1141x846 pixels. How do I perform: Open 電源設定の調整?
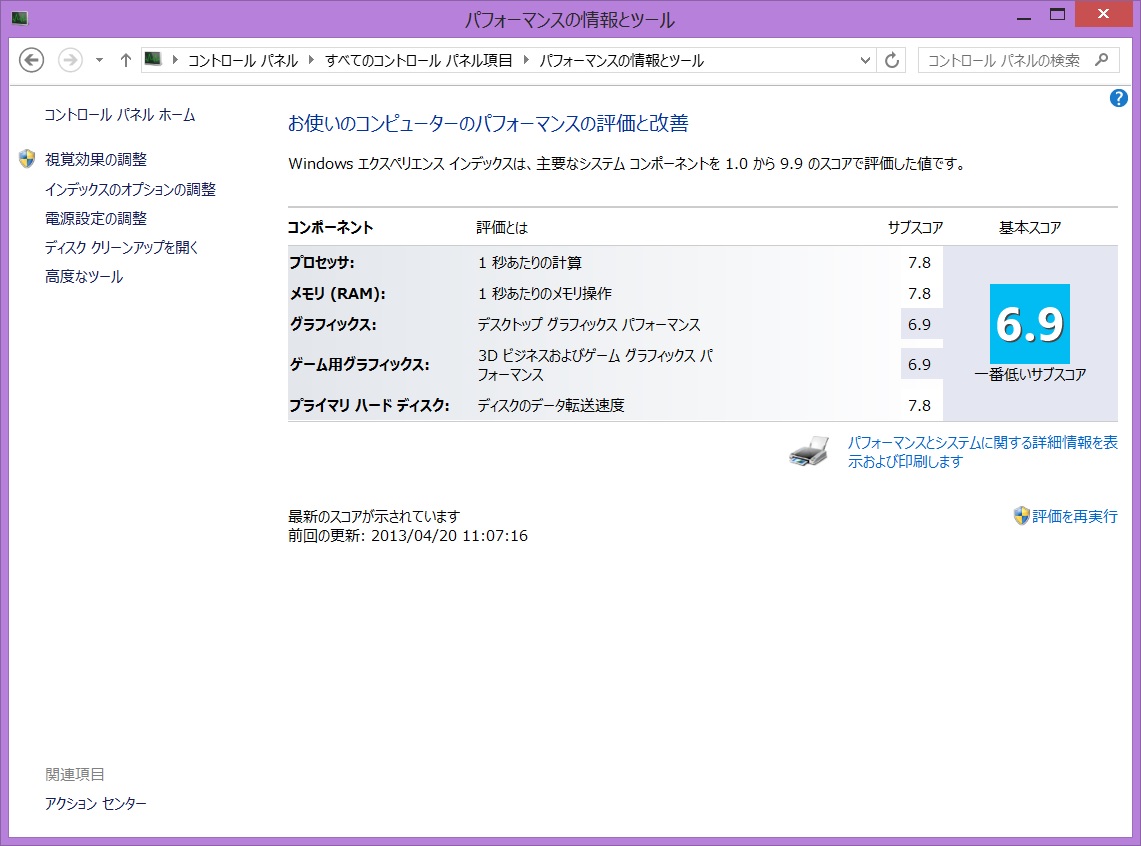pos(96,218)
